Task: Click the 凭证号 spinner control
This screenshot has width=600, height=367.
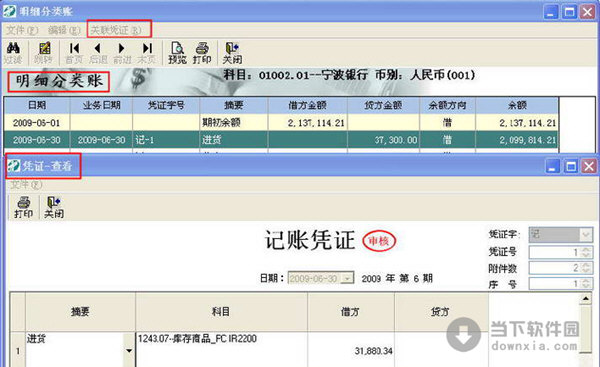Action: 586,252
